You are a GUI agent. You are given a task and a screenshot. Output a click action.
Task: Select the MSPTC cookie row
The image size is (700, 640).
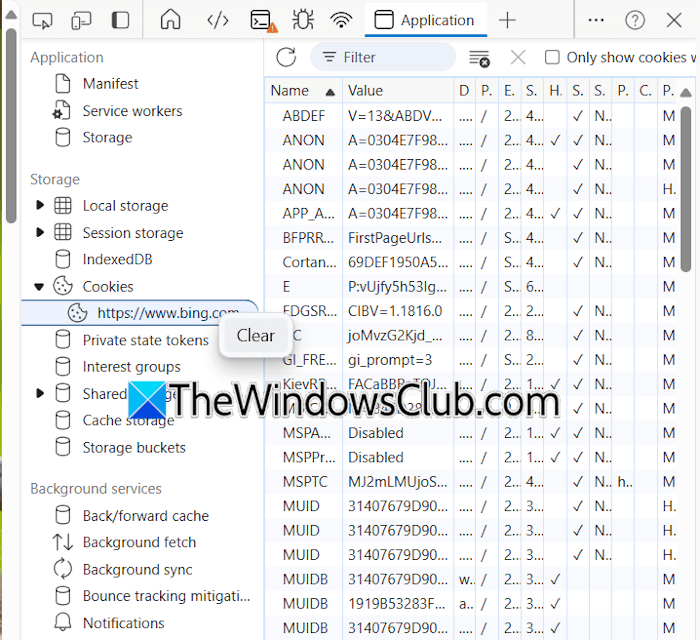[472, 482]
